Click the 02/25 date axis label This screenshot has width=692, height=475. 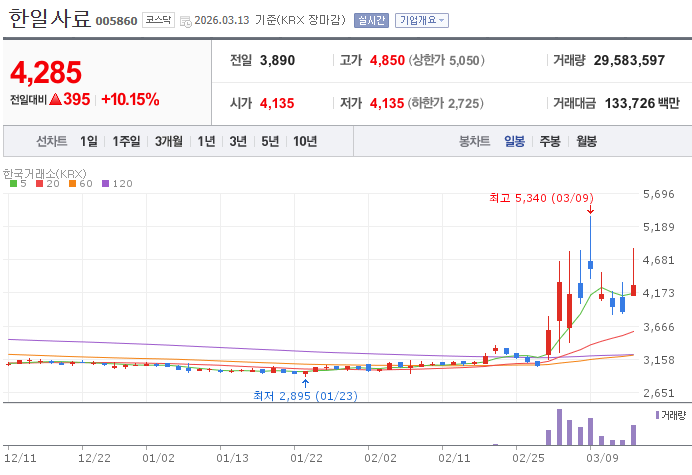pyautogui.click(x=528, y=458)
